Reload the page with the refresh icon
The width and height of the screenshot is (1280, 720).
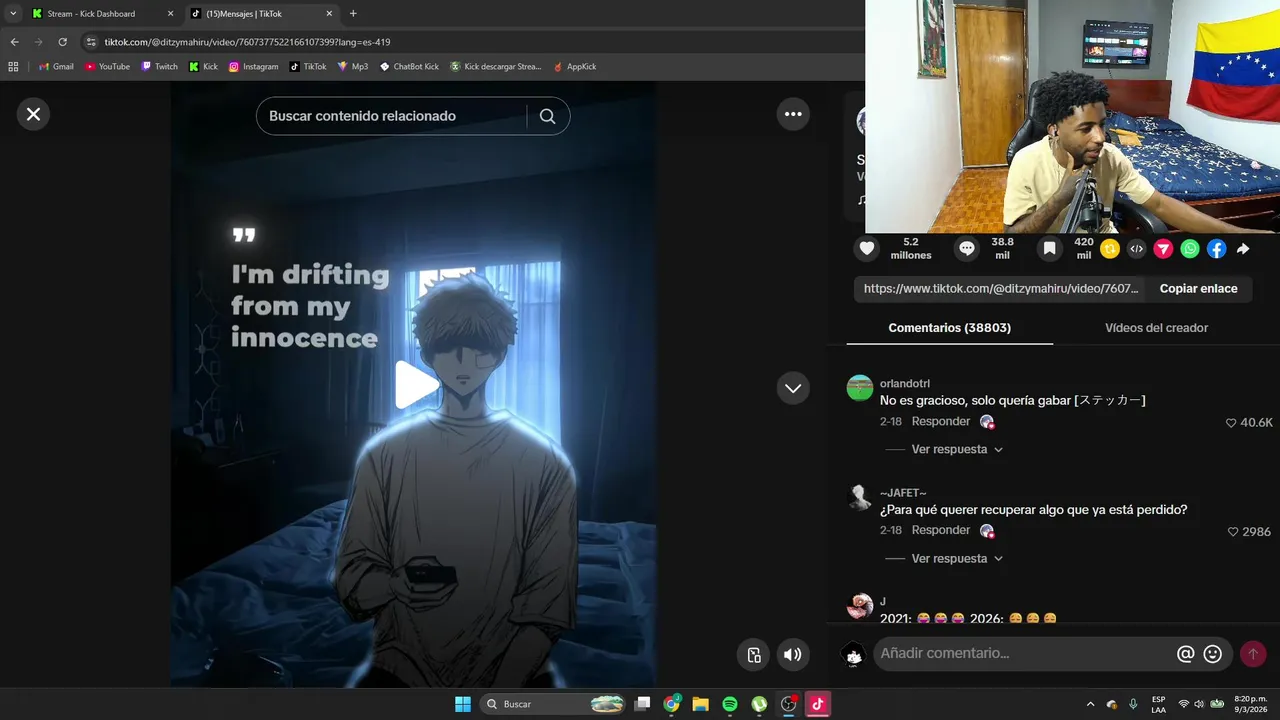tap(62, 42)
